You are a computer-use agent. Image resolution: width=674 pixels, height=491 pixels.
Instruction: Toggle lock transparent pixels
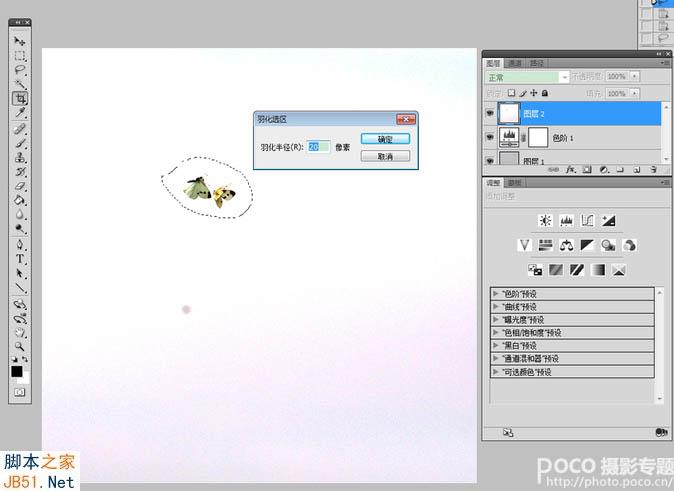pos(511,93)
